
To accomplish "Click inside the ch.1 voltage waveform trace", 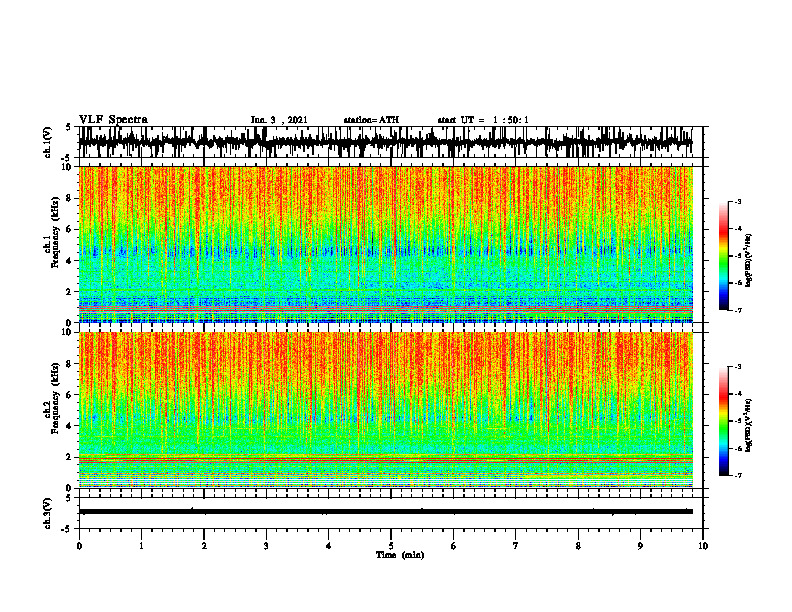I will coord(385,142).
